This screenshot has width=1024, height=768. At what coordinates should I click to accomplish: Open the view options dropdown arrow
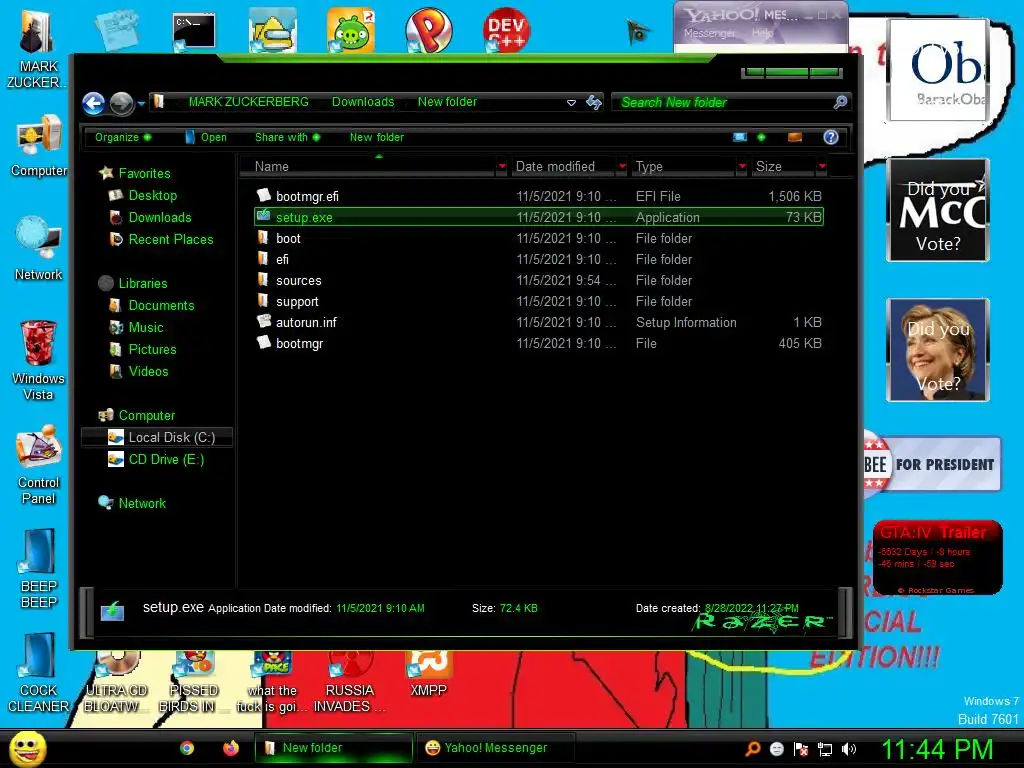click(x=761, y=137)
